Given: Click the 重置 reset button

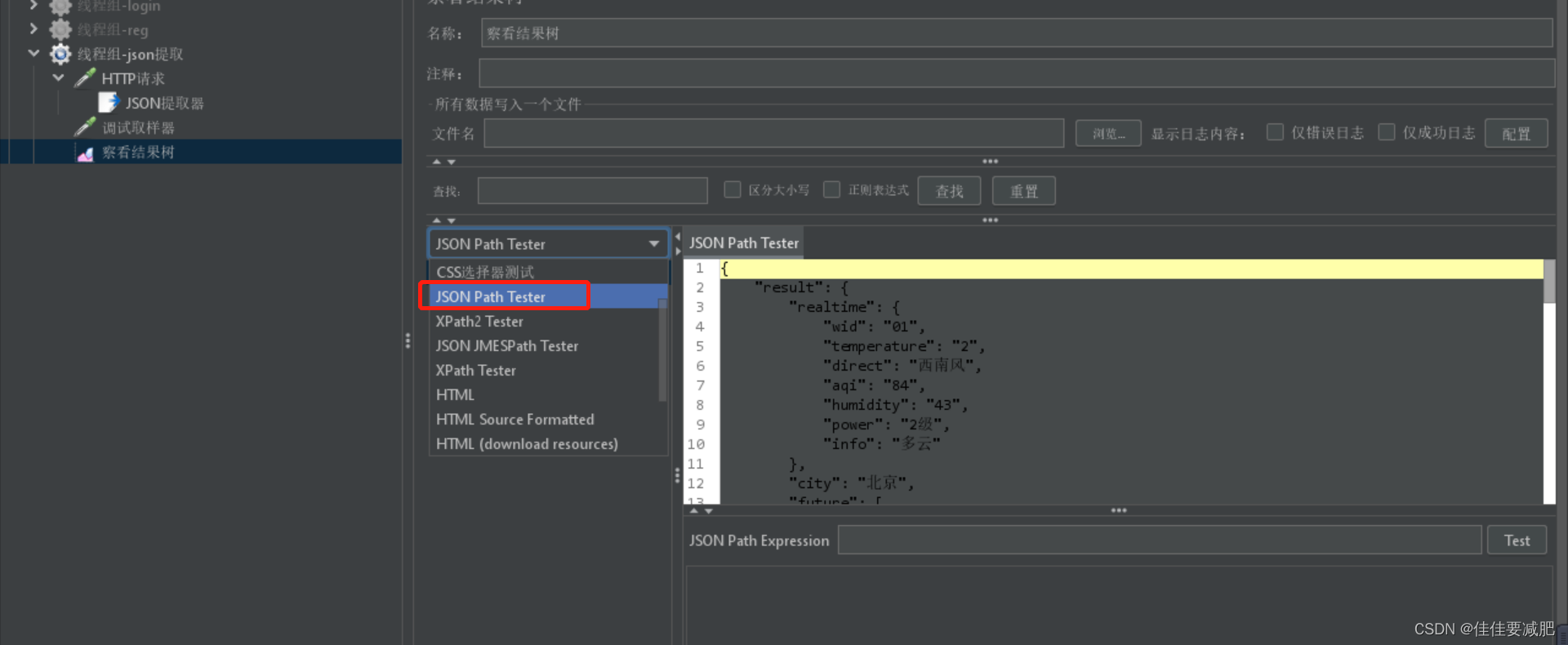Looking at the screenshot, I should click(x=1024, y=191).
